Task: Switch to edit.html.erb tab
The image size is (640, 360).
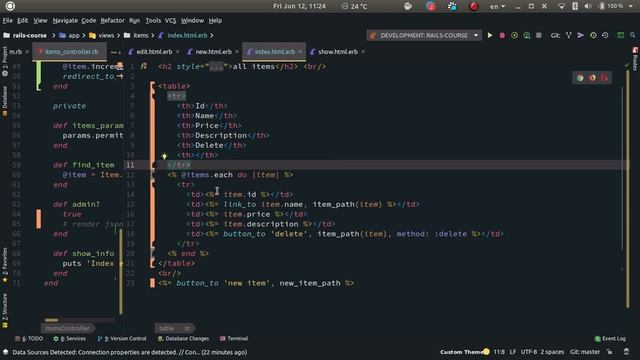Action: (x=154, y=52)
